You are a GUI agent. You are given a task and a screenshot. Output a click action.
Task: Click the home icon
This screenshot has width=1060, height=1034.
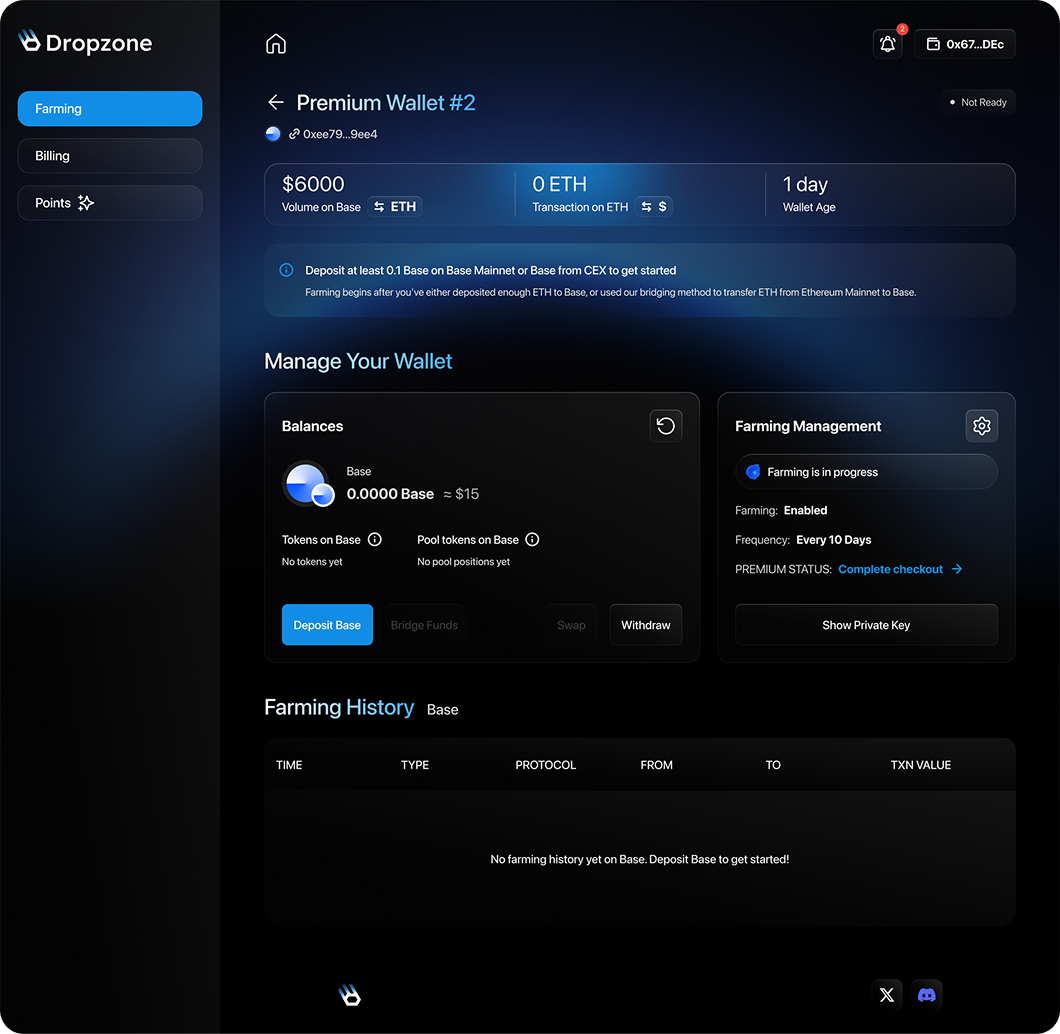pyautogui.click(x=275, y=44)
